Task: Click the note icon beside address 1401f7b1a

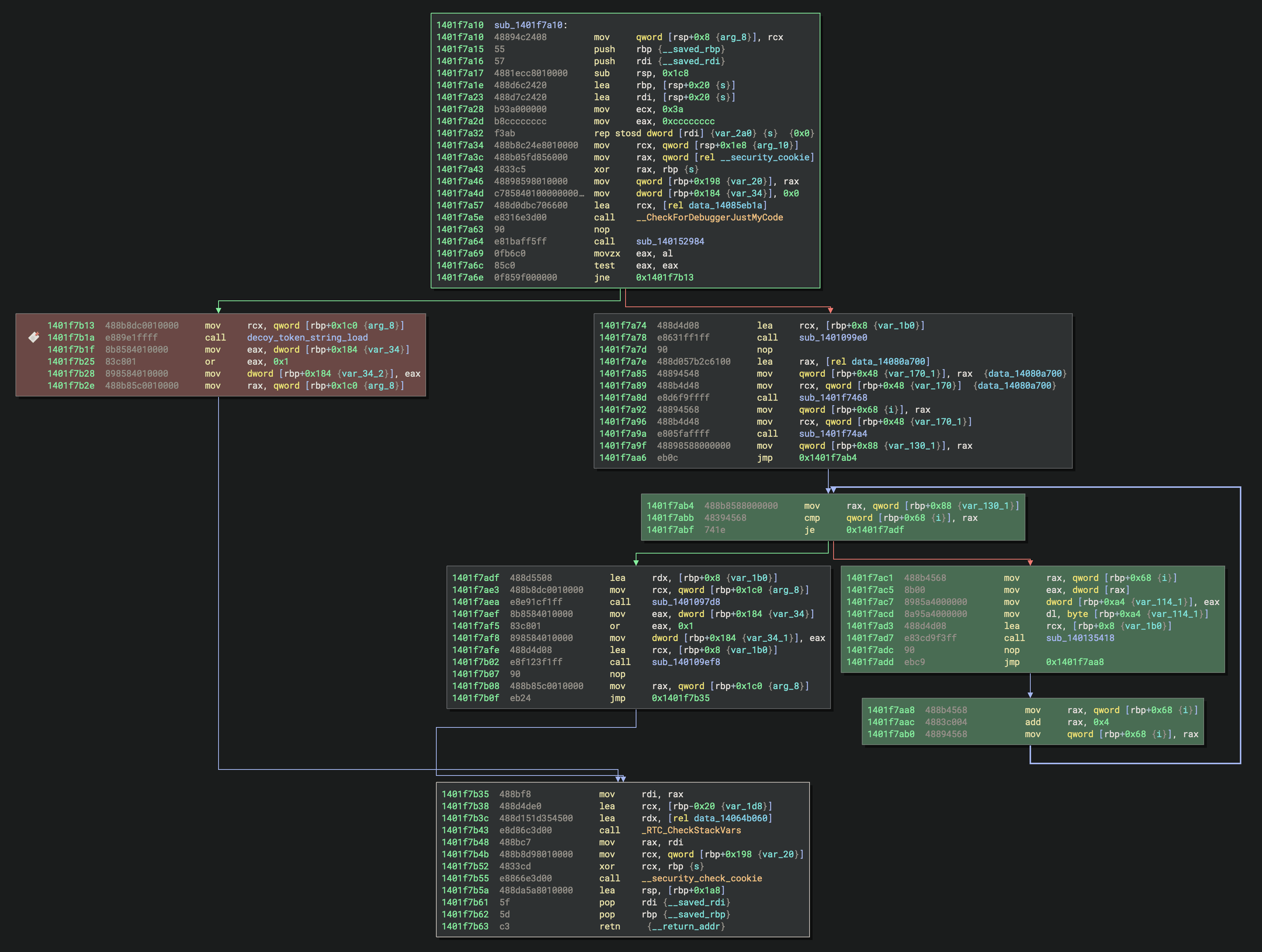Action: [x=34, y=337]
